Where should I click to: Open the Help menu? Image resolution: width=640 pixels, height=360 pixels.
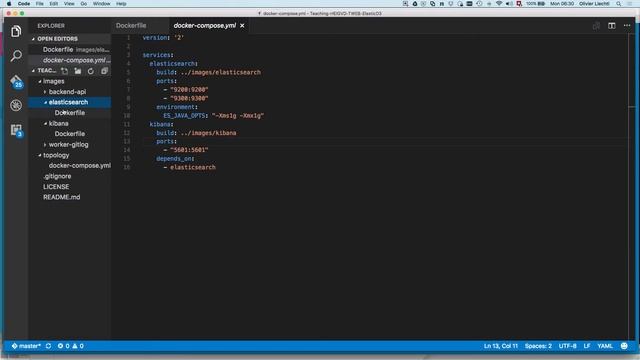121,4
